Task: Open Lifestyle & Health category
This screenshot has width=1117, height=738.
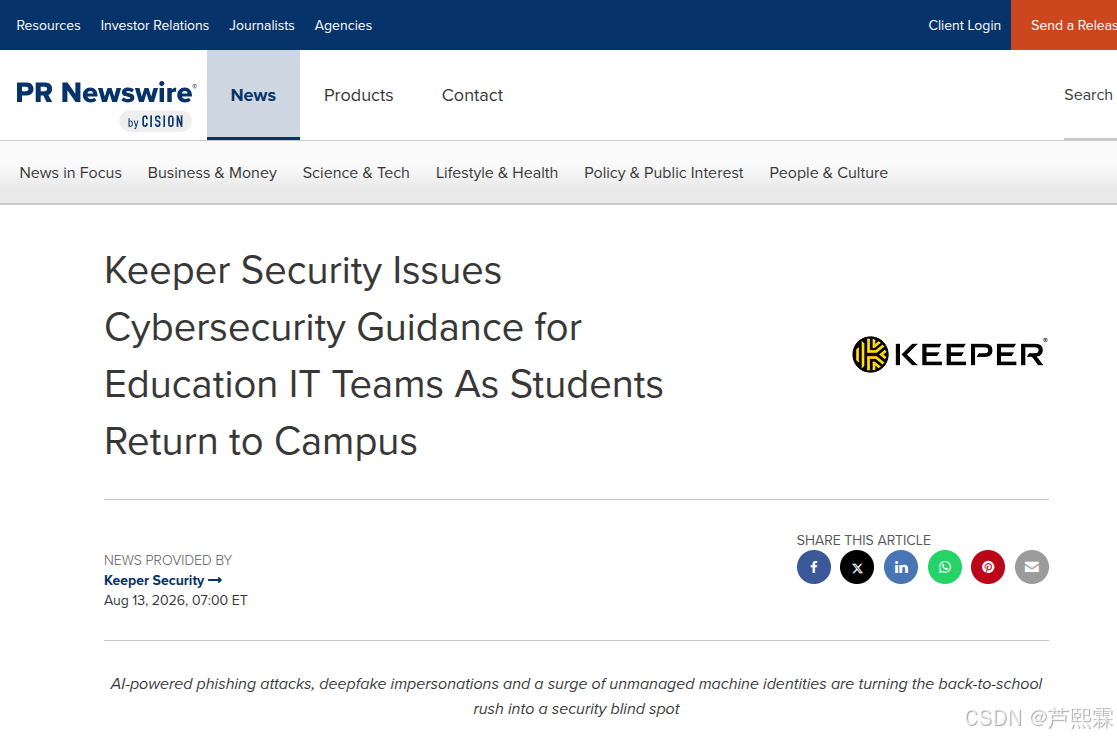Action: tap(497, 173)
